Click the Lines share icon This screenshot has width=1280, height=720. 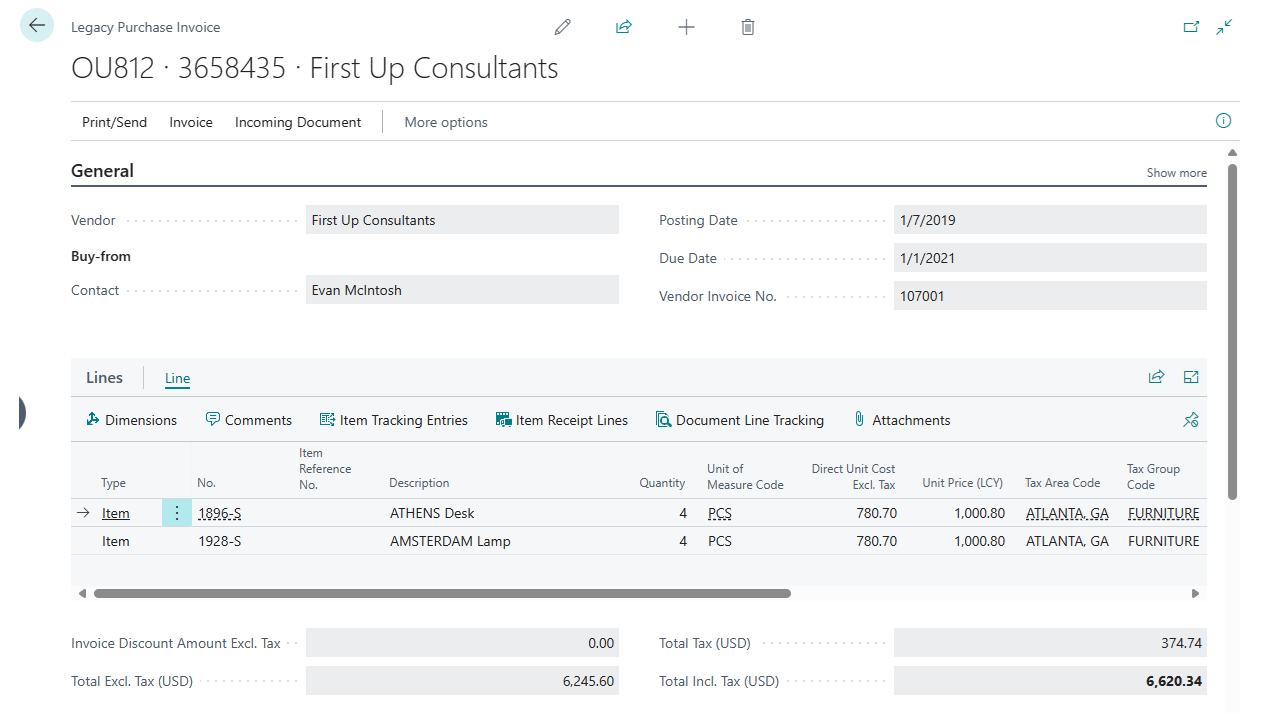(1157, 377)
